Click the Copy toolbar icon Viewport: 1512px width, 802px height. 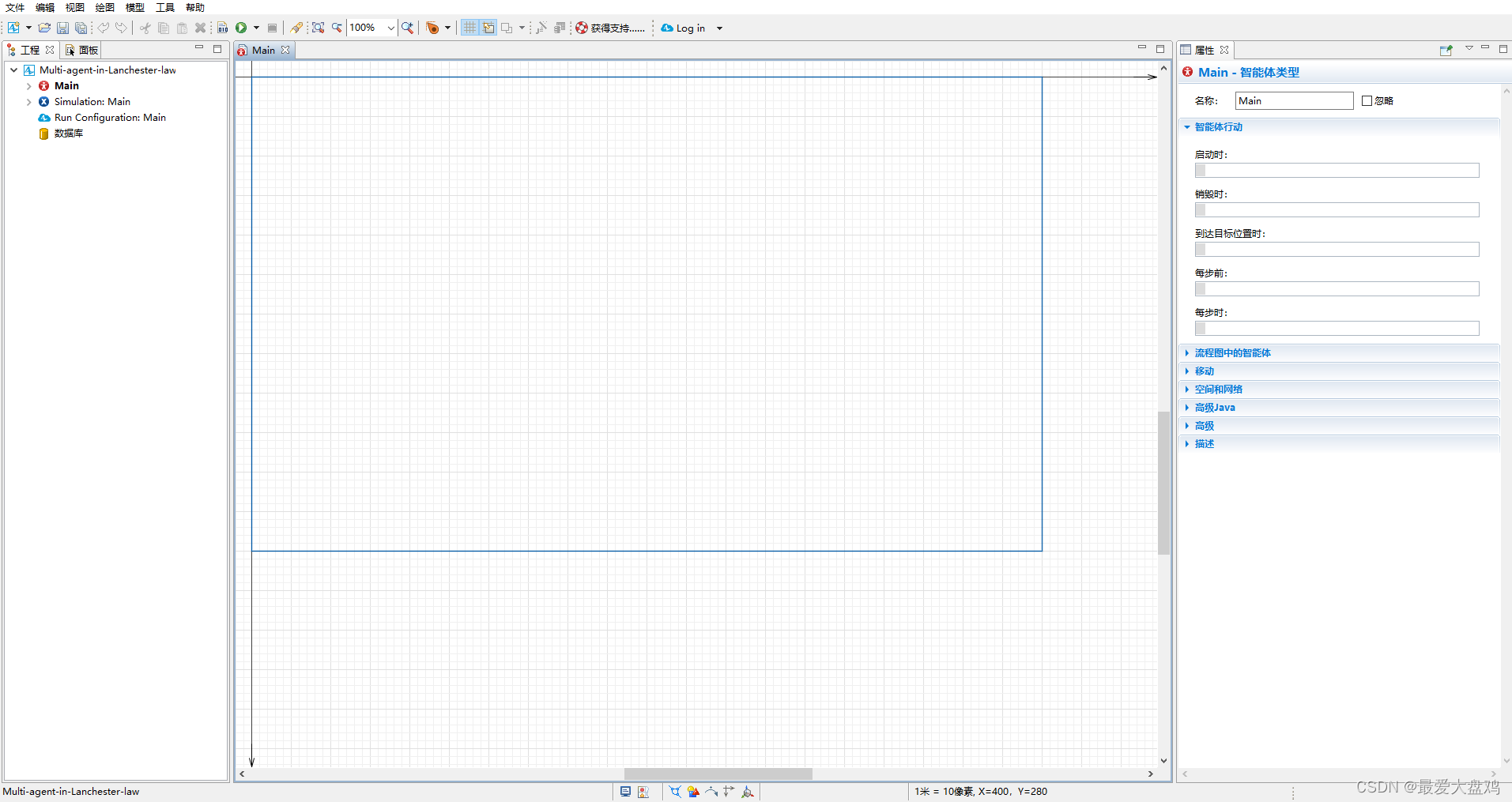[x=164, y=28]
